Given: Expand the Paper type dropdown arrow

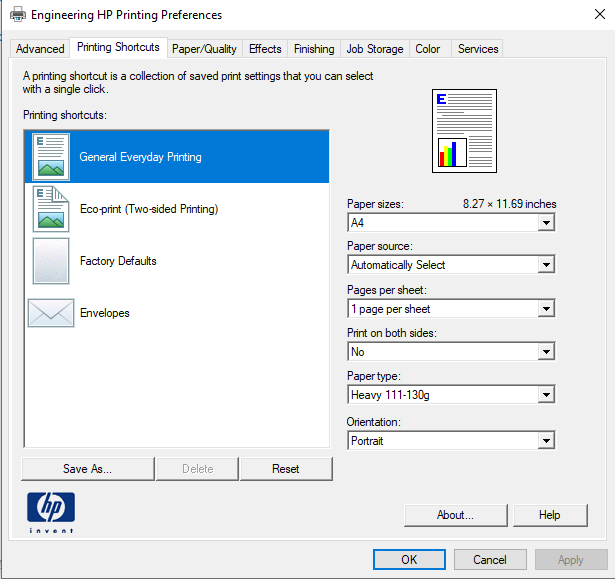Looking at the screenshot, I should point(546,395).
